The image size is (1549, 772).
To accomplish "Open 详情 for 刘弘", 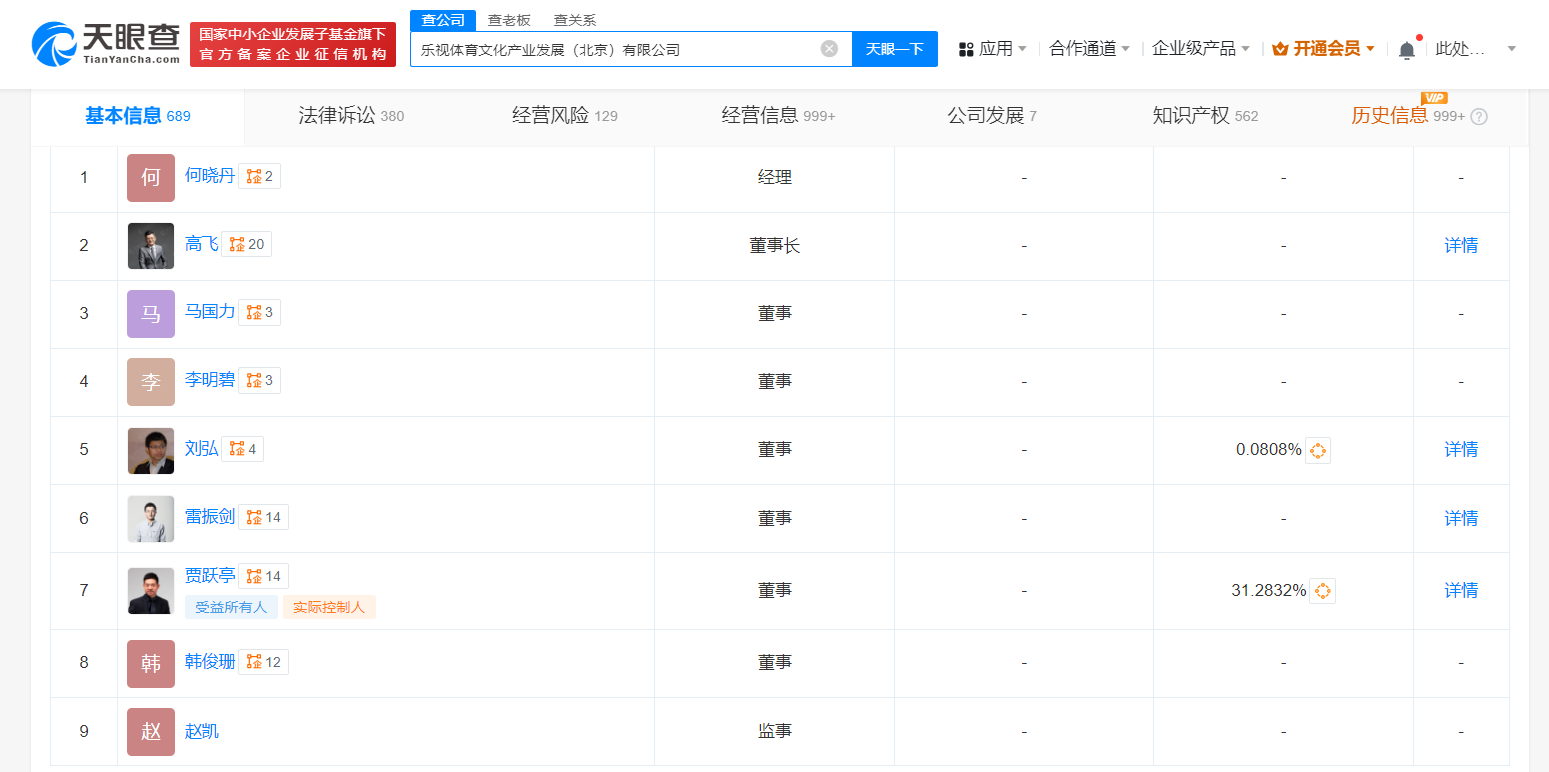I will click(x=1461, y=450).
